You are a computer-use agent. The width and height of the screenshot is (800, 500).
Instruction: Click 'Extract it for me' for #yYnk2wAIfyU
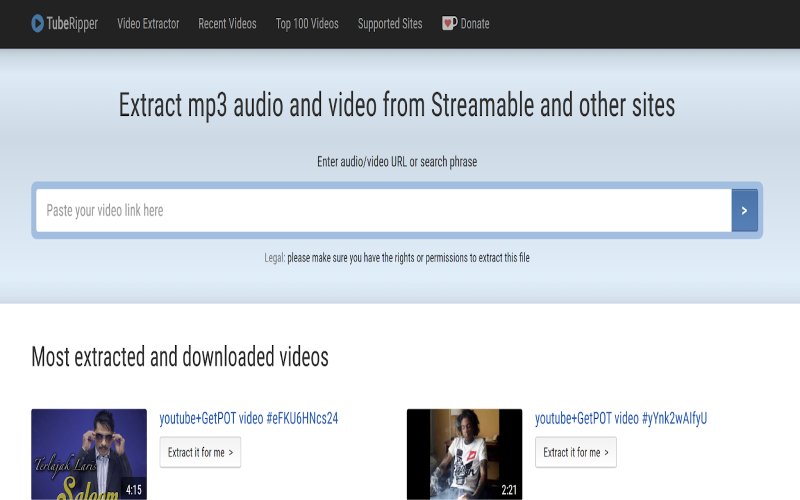coord(576,452)
